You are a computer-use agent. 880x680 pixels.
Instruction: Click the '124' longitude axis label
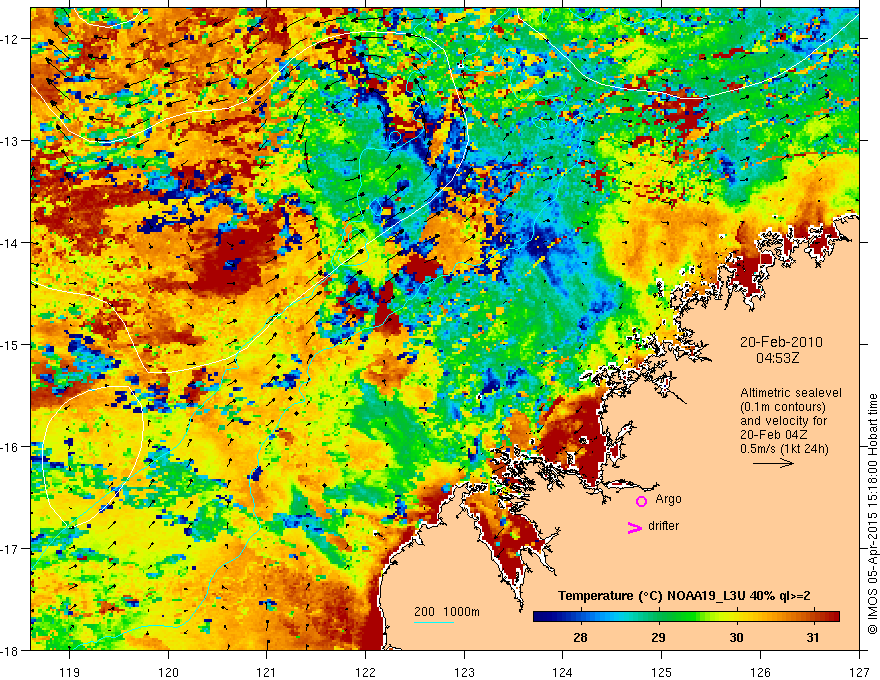point(563,672)
